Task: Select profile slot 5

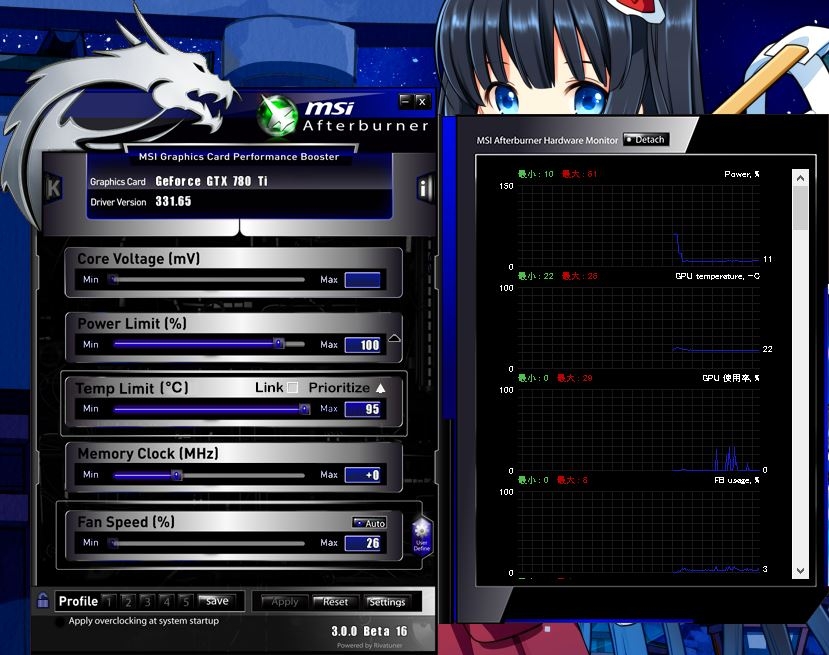Action: click(185, 601)
